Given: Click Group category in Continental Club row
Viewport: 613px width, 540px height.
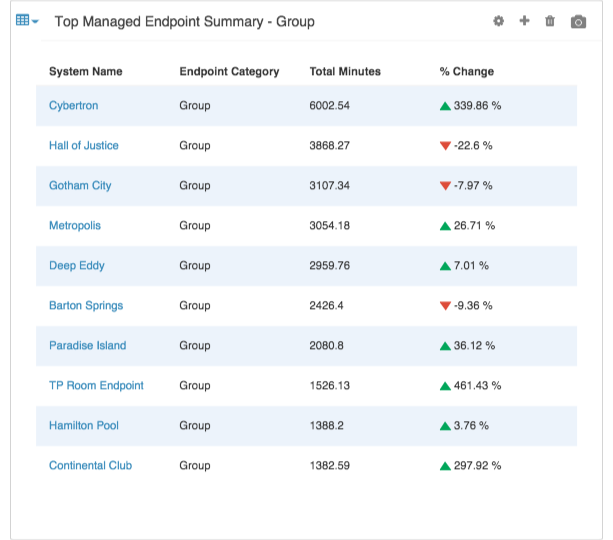Looking at the screenshot, I should point(195,465).
